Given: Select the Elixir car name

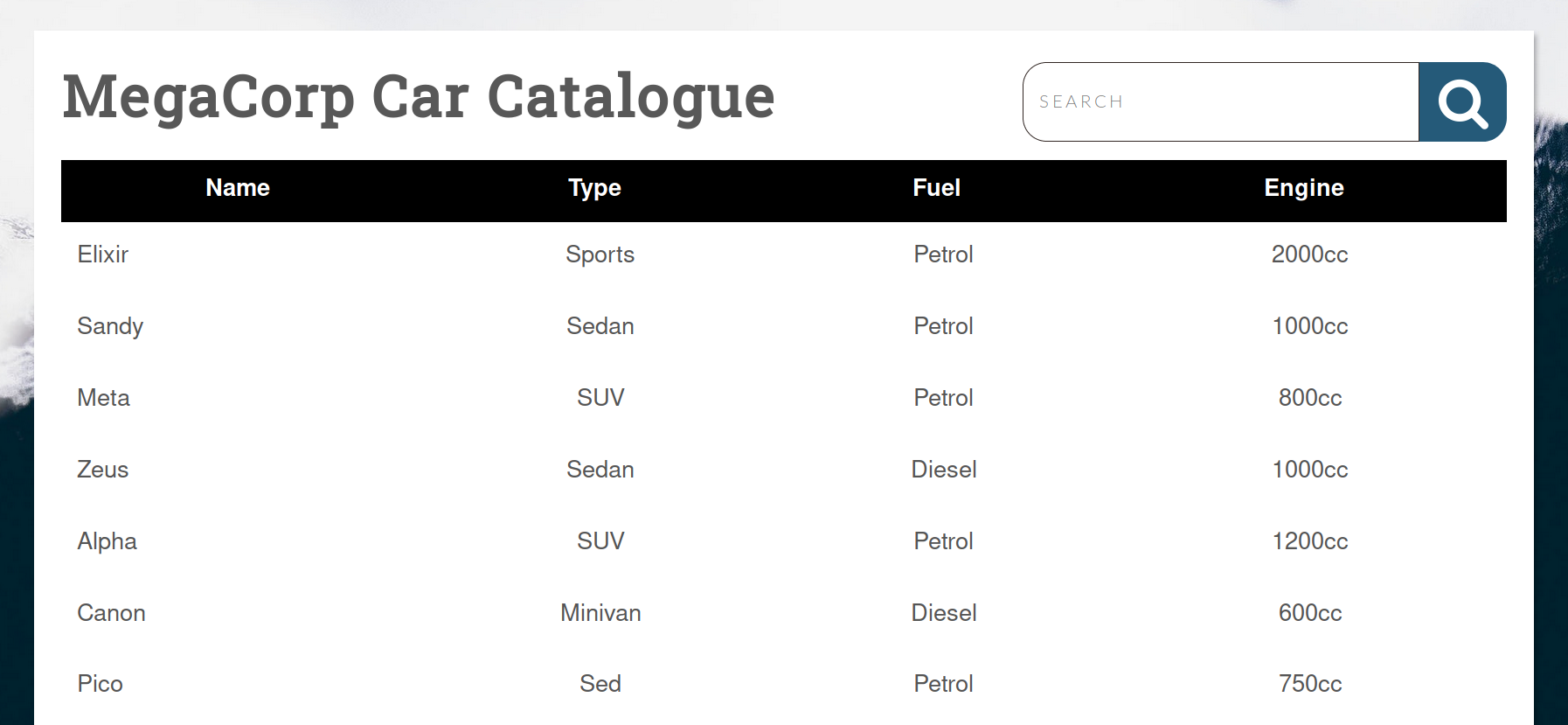Looking at the screenshot, I should (x=103, y=254).
